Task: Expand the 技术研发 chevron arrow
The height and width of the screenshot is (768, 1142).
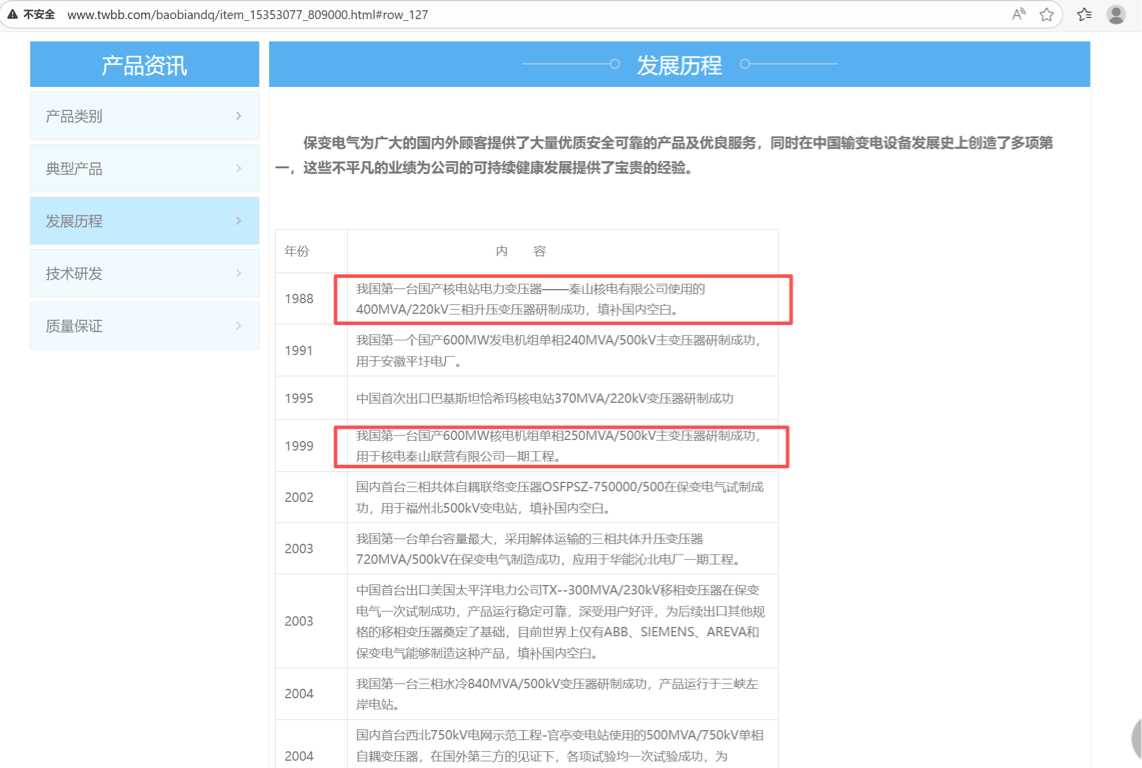Action: [239, 273]
